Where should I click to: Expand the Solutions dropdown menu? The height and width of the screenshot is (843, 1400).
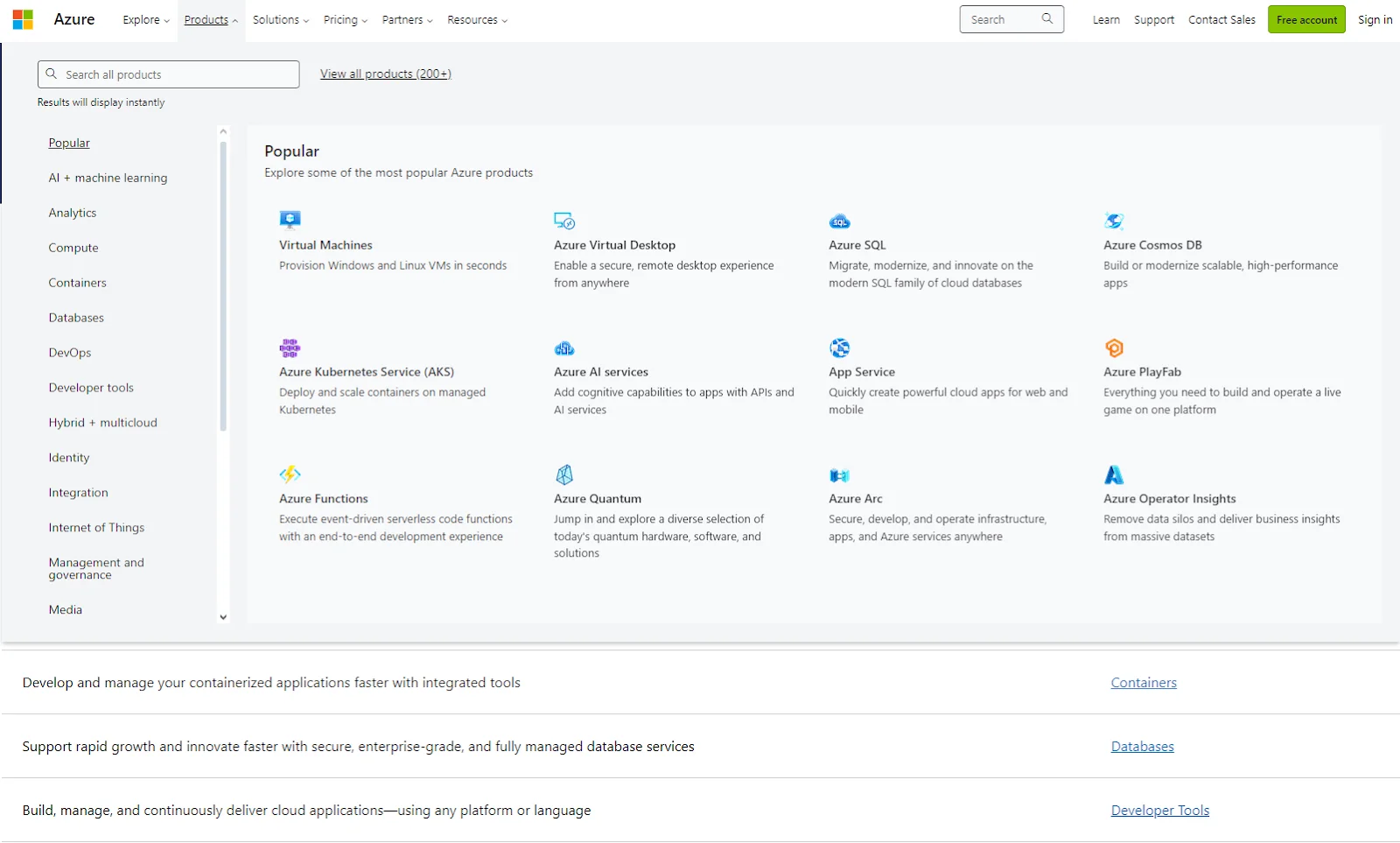(280, 19)
